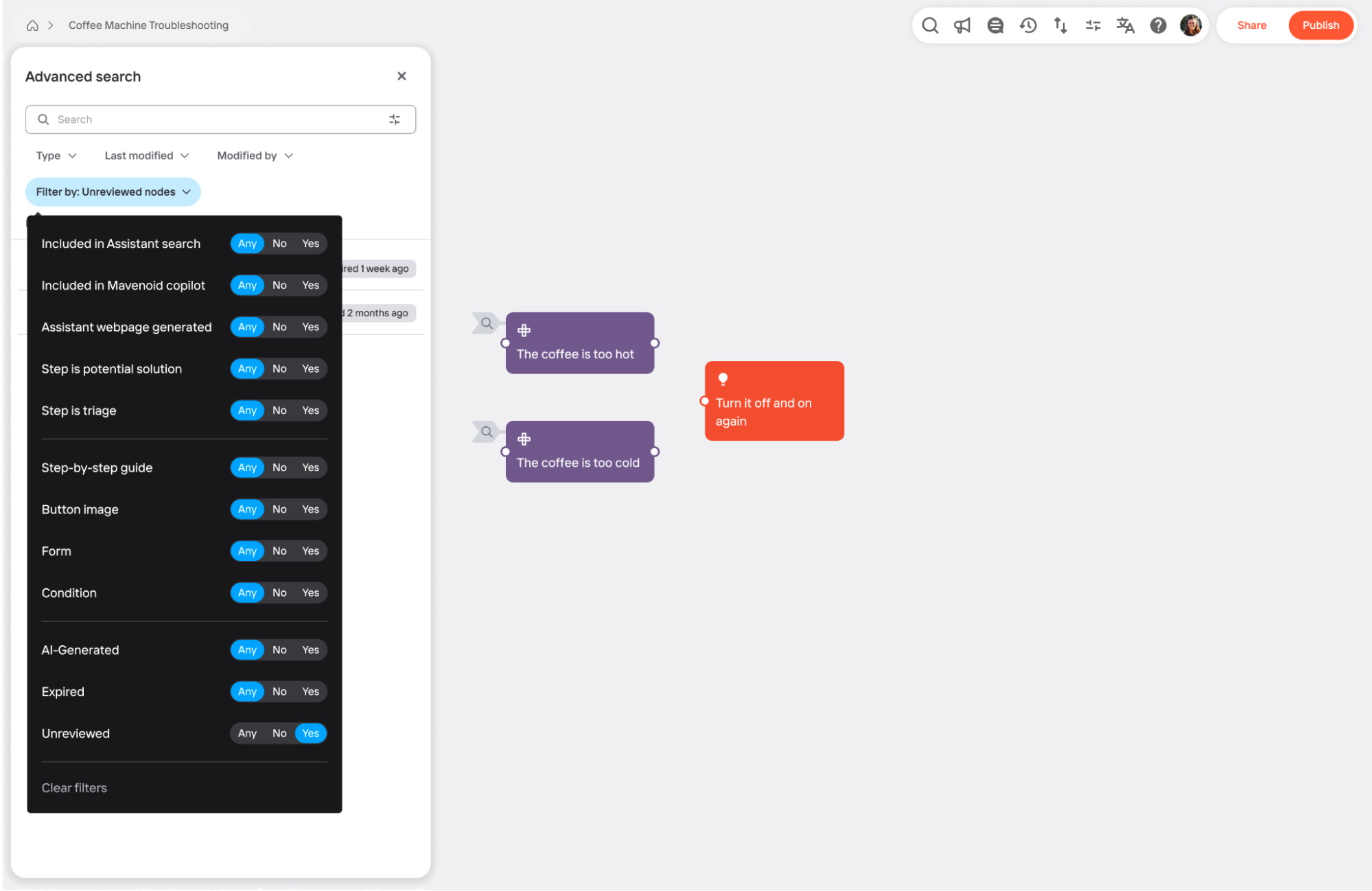The width and height of the screenshot is (1372, 891).
Task: Close the Advanced search panel
Action: tap(402, 76)
